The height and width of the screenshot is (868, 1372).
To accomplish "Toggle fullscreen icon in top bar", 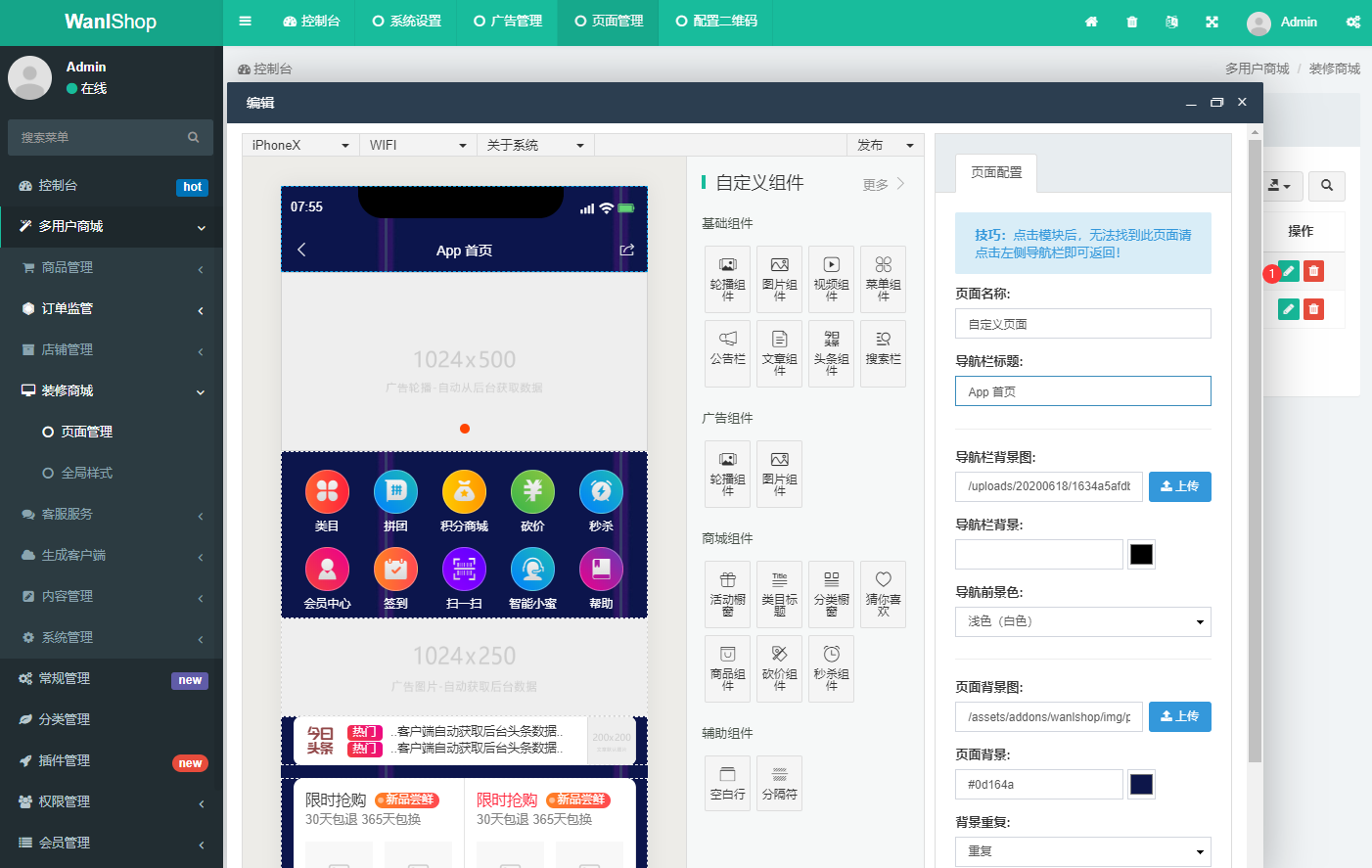I will (1212, 22).
